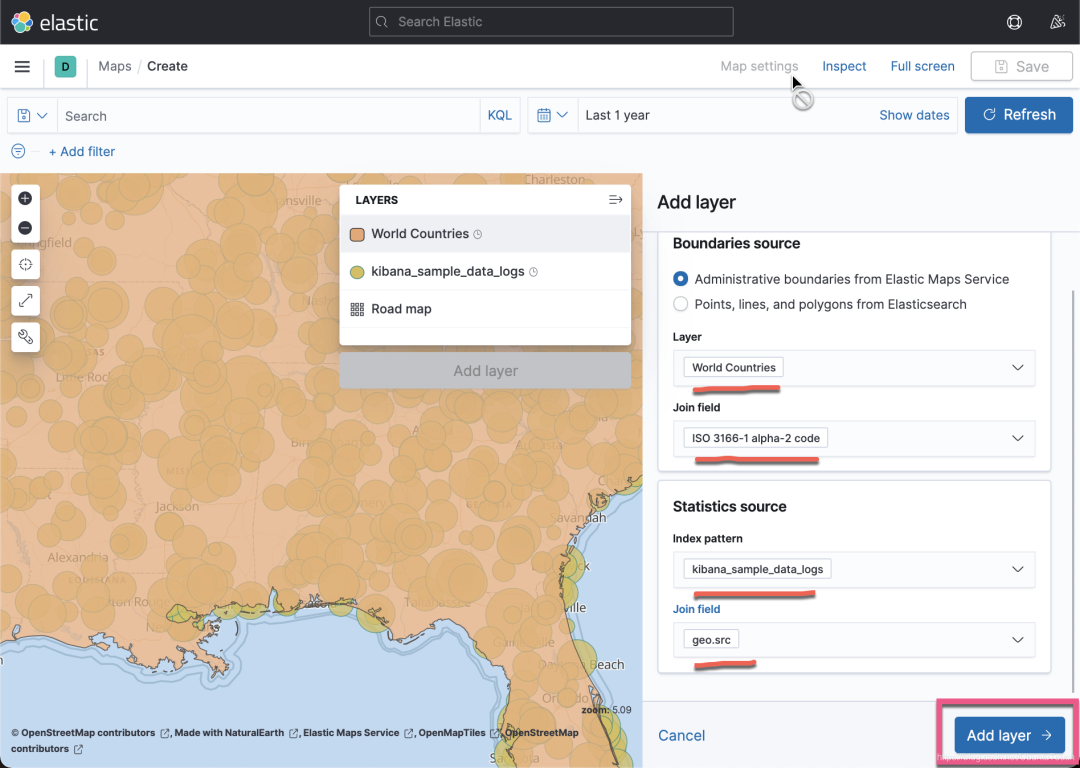Click the Road map grid icon
The width and height of the screenshot is (1080, 768).
[357, 309]
